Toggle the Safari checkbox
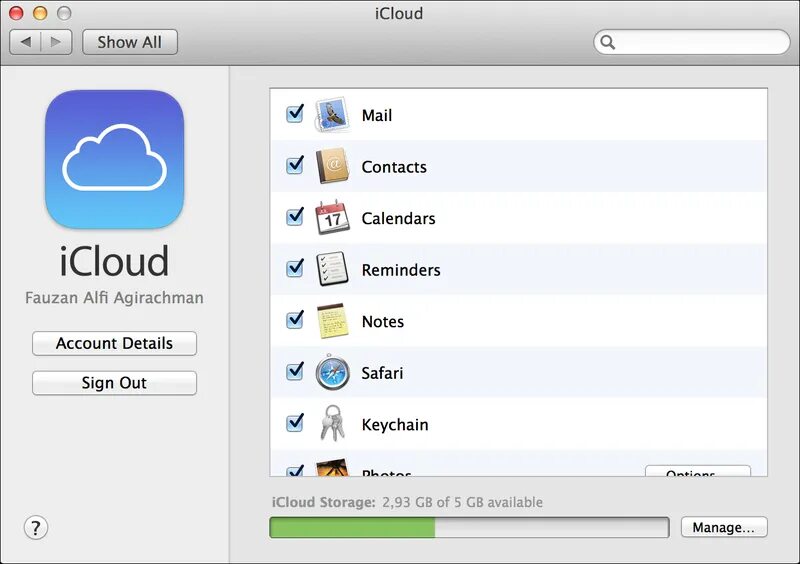 [x=295, y=371]
